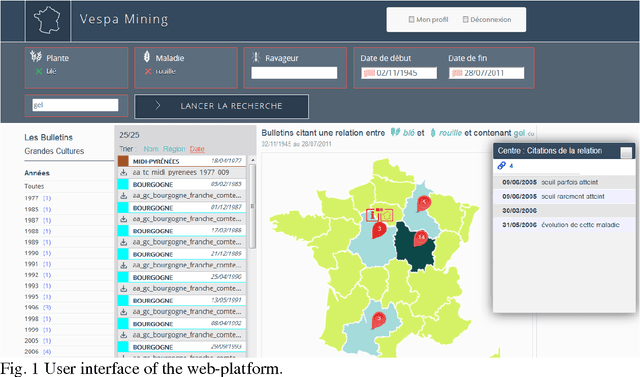Filter bulletins by year 1977

click(38, 198)
